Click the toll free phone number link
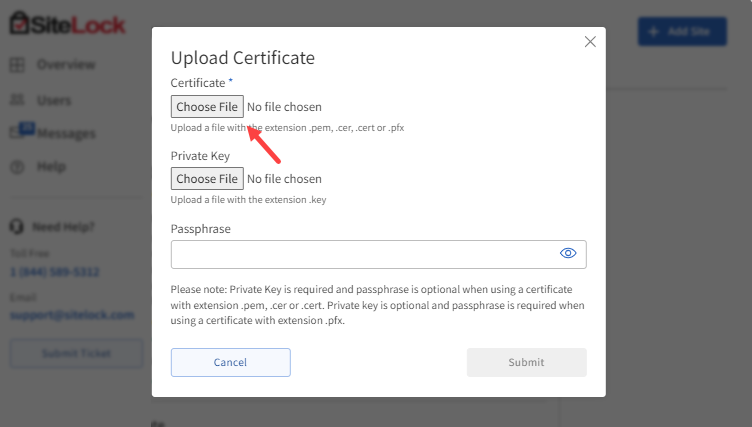Viewport: 752px width, 427px height. [55, 272]
